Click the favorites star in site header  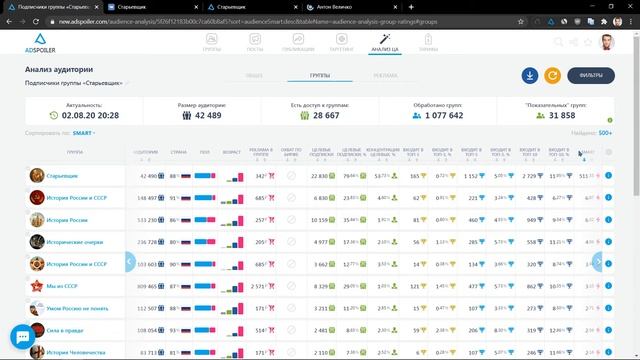pyautogui.click(x=588, y=42)
